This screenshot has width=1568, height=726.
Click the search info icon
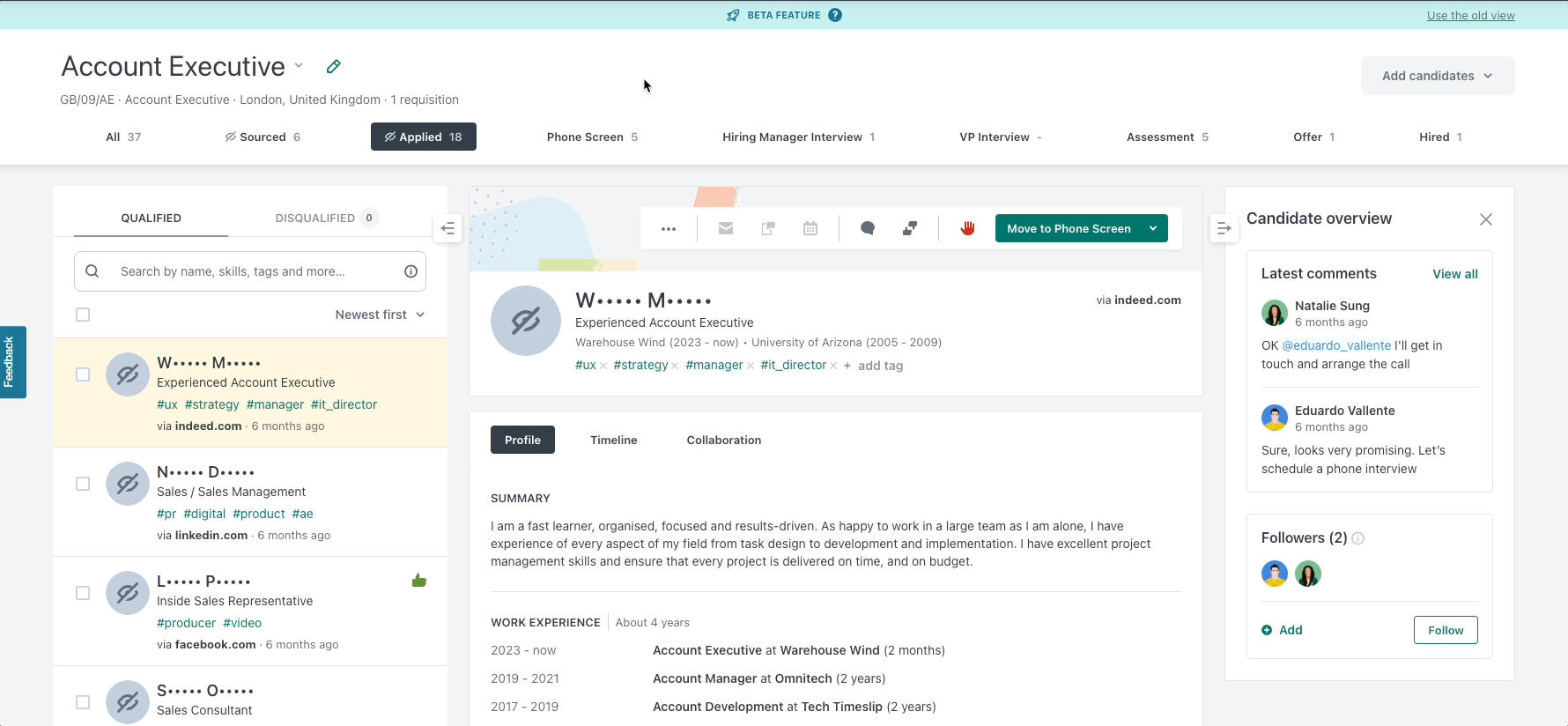(410, 271)
